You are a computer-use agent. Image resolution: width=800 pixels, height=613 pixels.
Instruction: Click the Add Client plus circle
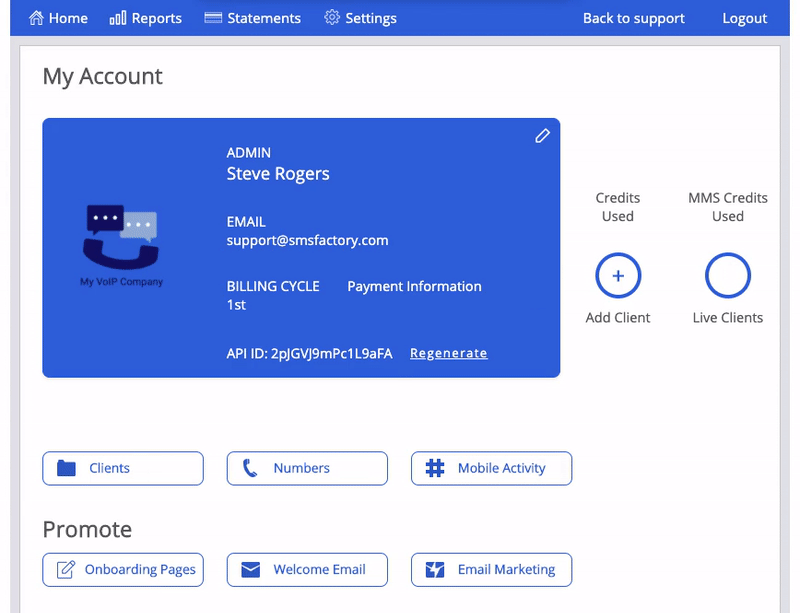[618, 276]
